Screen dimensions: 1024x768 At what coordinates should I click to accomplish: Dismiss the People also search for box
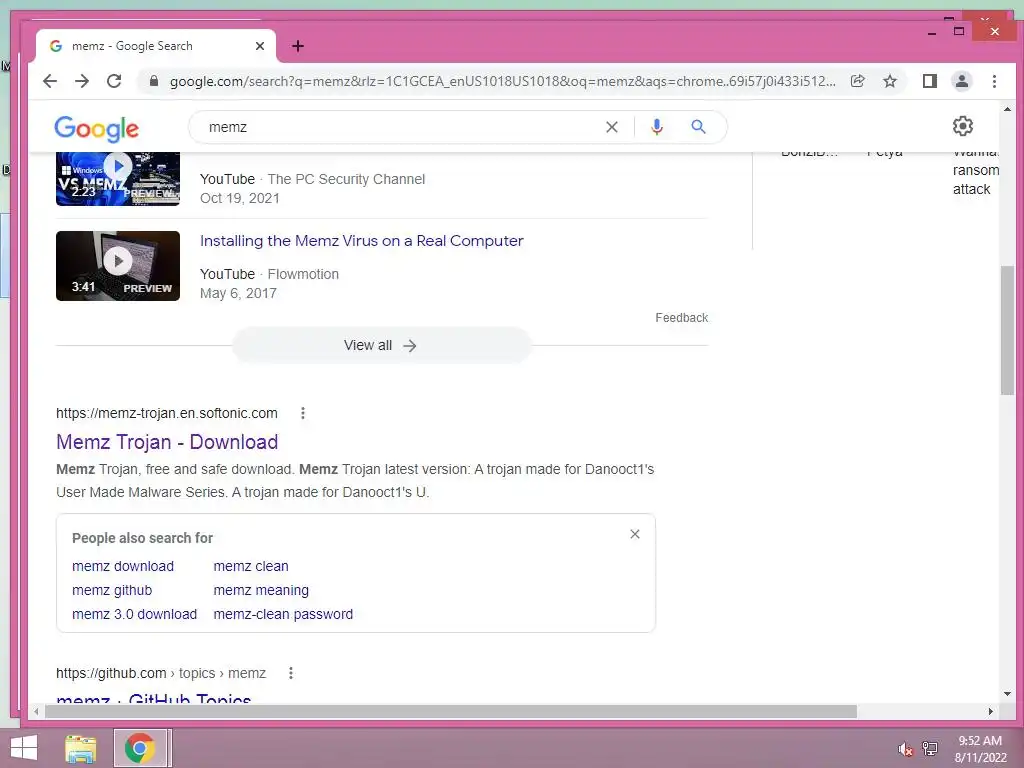[635, 534]
